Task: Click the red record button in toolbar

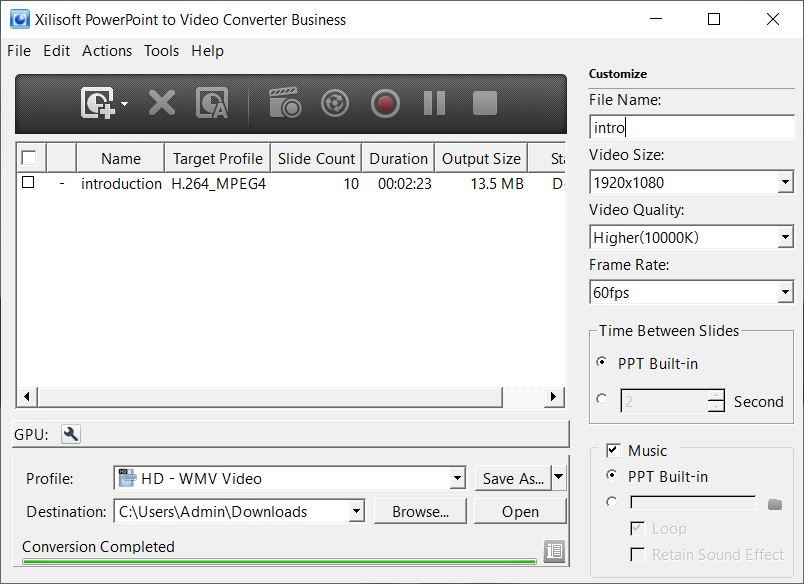Action: tap(385, 103)
